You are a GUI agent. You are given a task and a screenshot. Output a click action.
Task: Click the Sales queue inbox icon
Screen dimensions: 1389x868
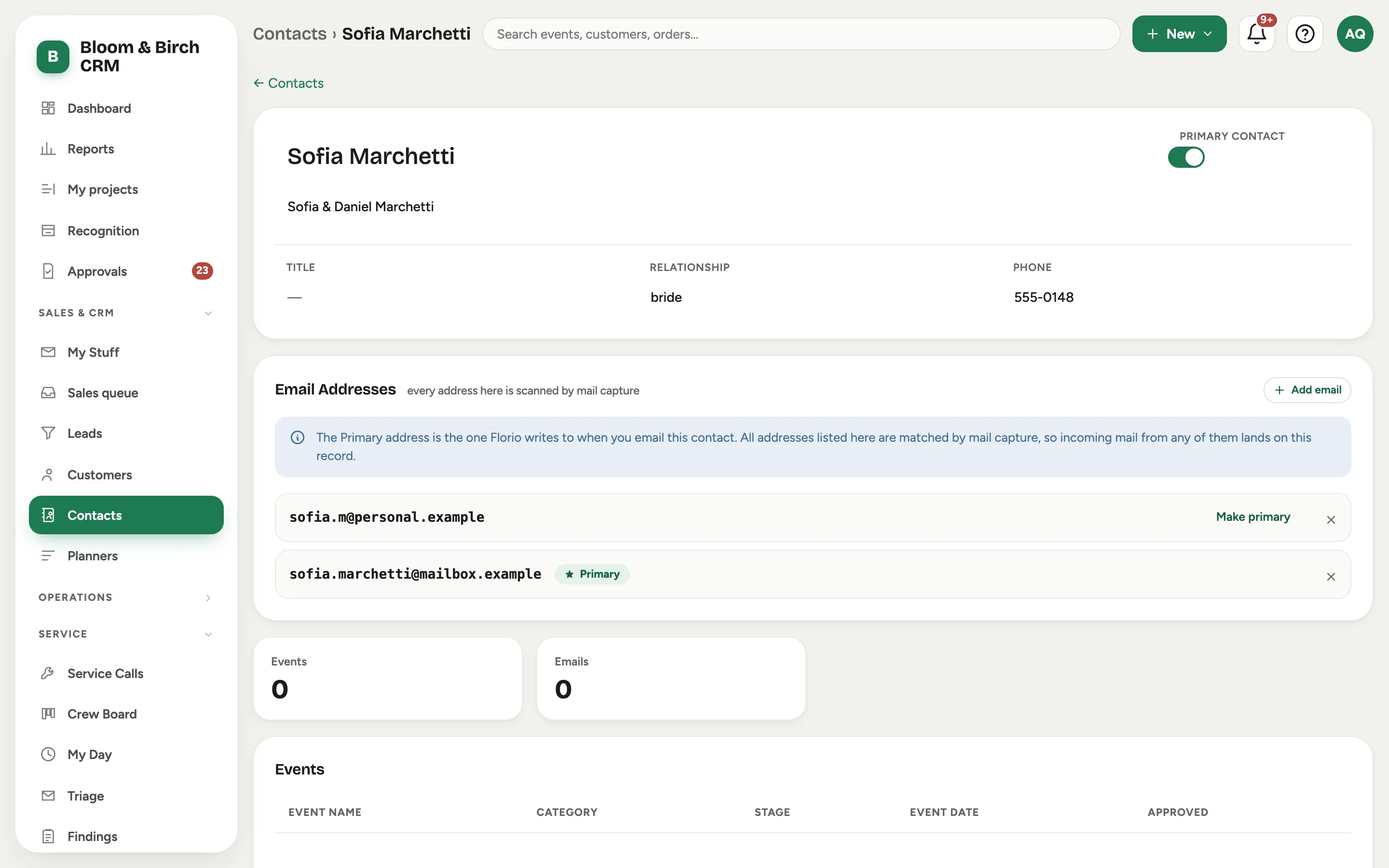[x=48, y=393]
